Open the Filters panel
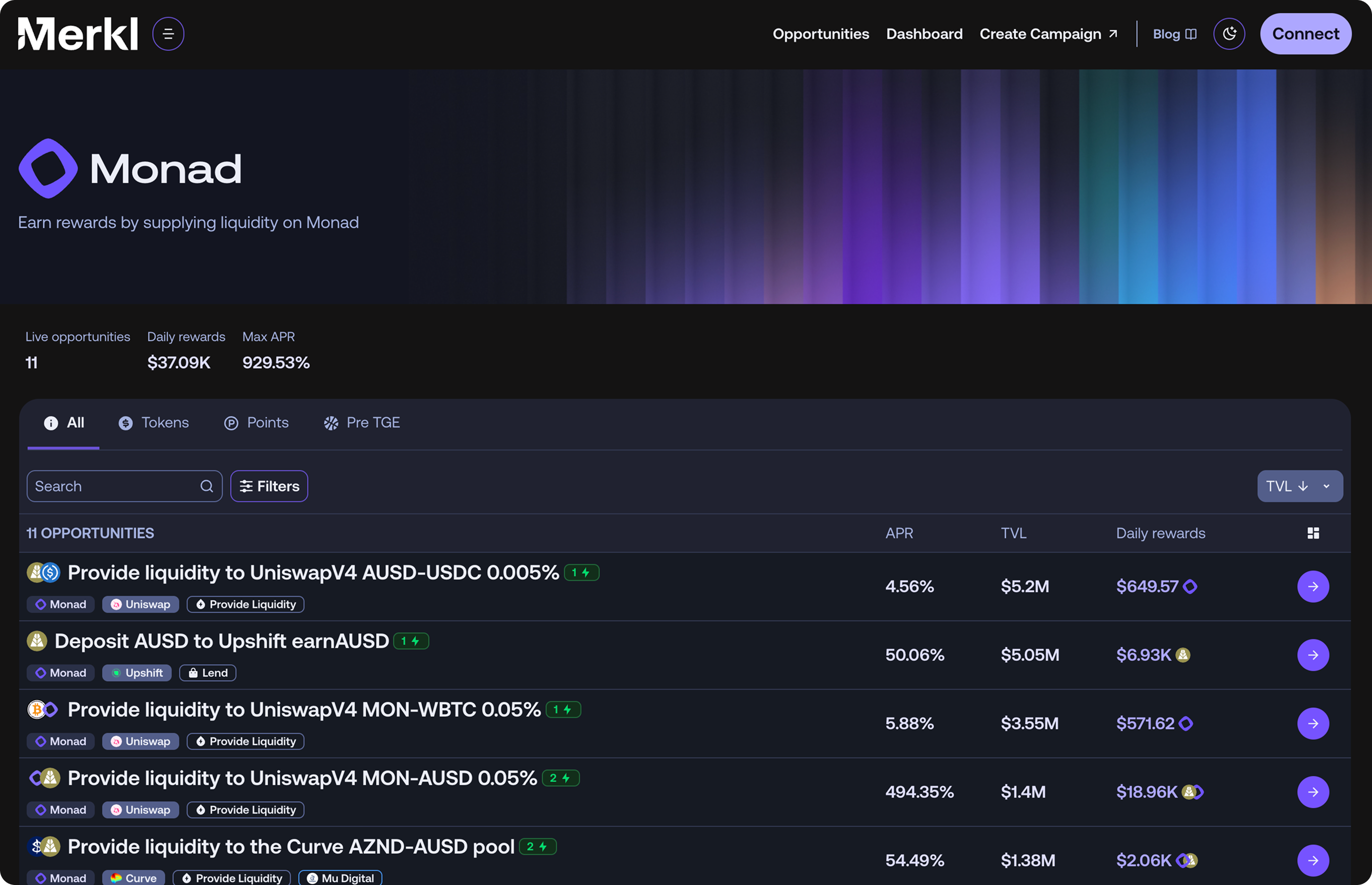 (x=269, y=486)
